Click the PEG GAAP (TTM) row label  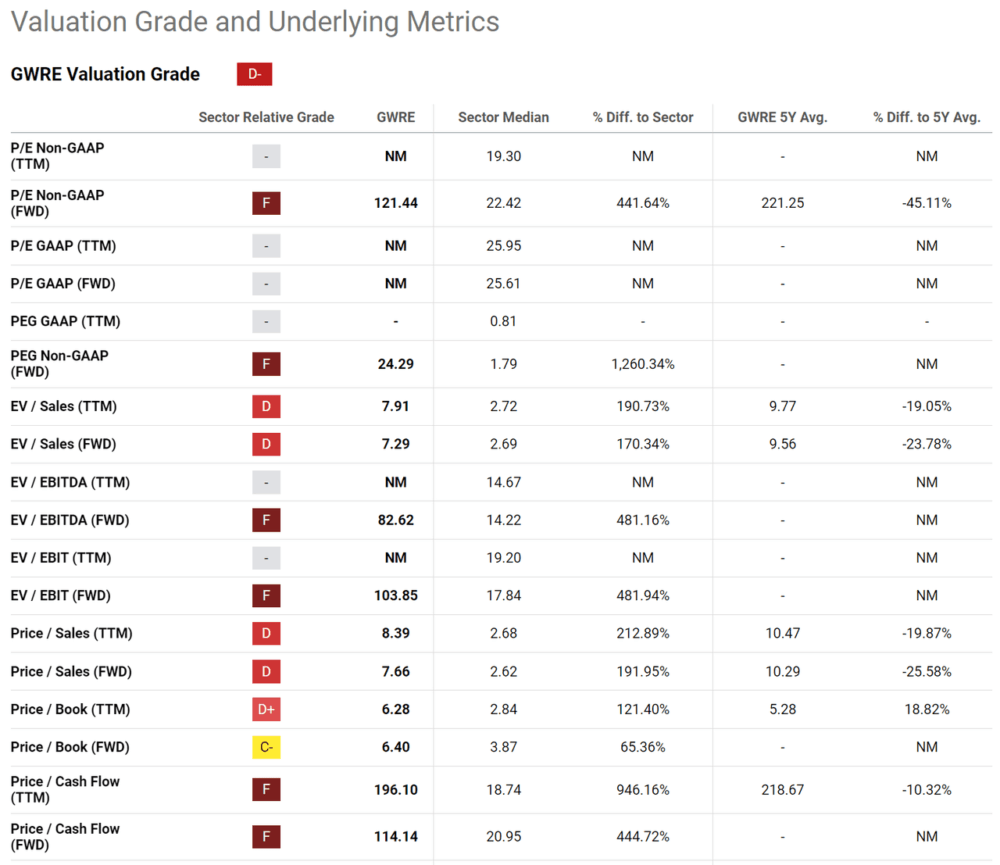(65, 322)
